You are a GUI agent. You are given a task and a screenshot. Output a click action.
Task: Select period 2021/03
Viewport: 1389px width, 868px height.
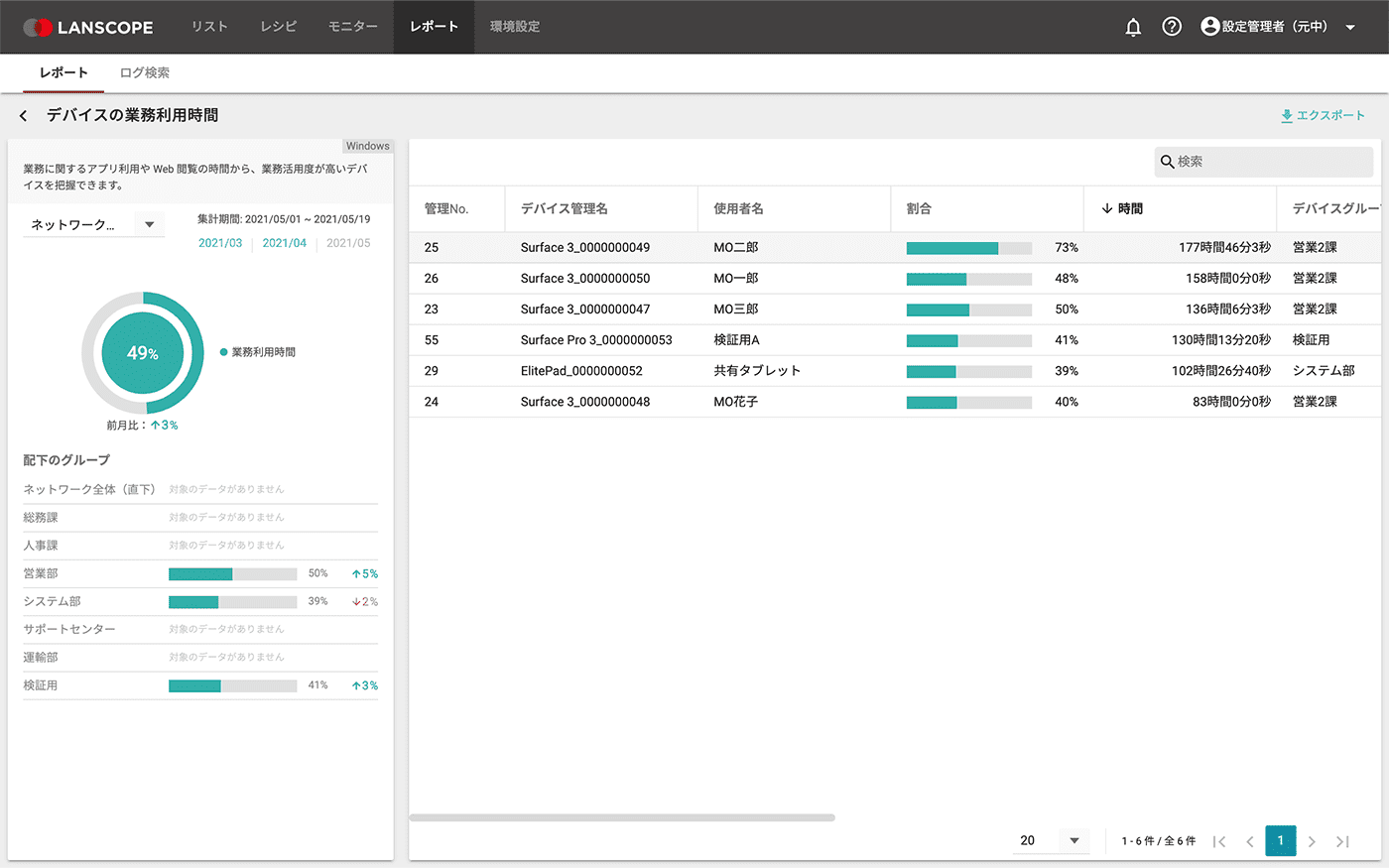click(220, 243)
